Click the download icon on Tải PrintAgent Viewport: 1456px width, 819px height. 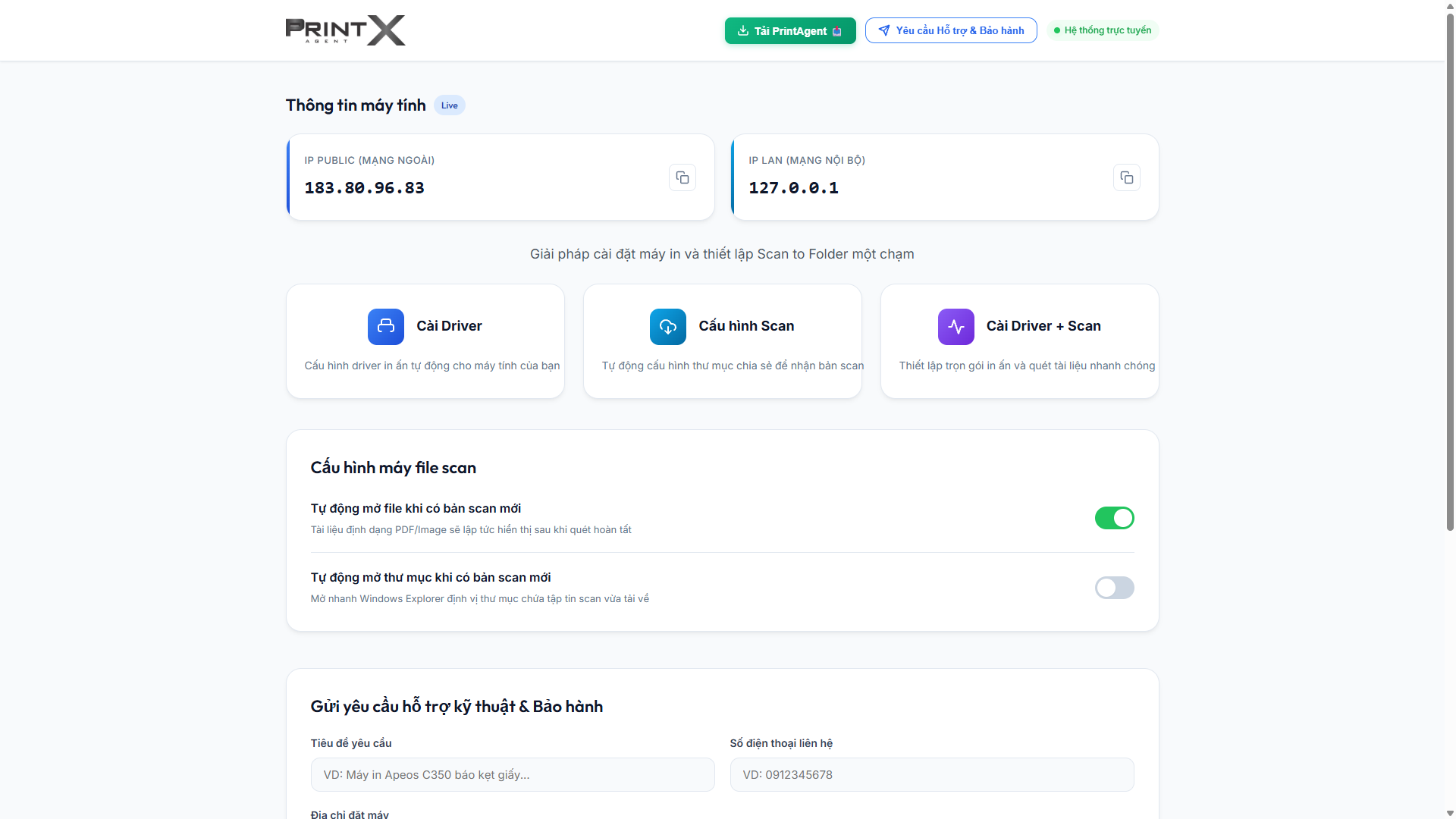(743, 30)
